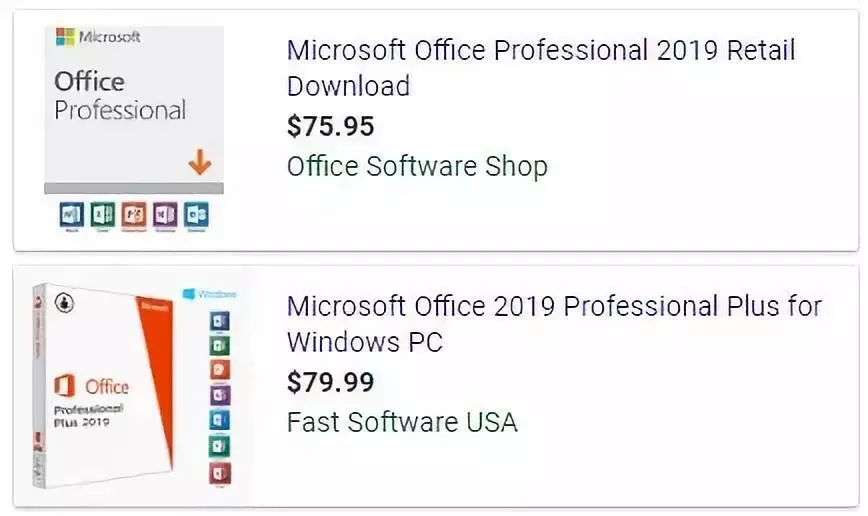Click the four-color Microsoft logo in first listing
The image size is (868, 516).
pyautogui.click(x=65, y=38)
